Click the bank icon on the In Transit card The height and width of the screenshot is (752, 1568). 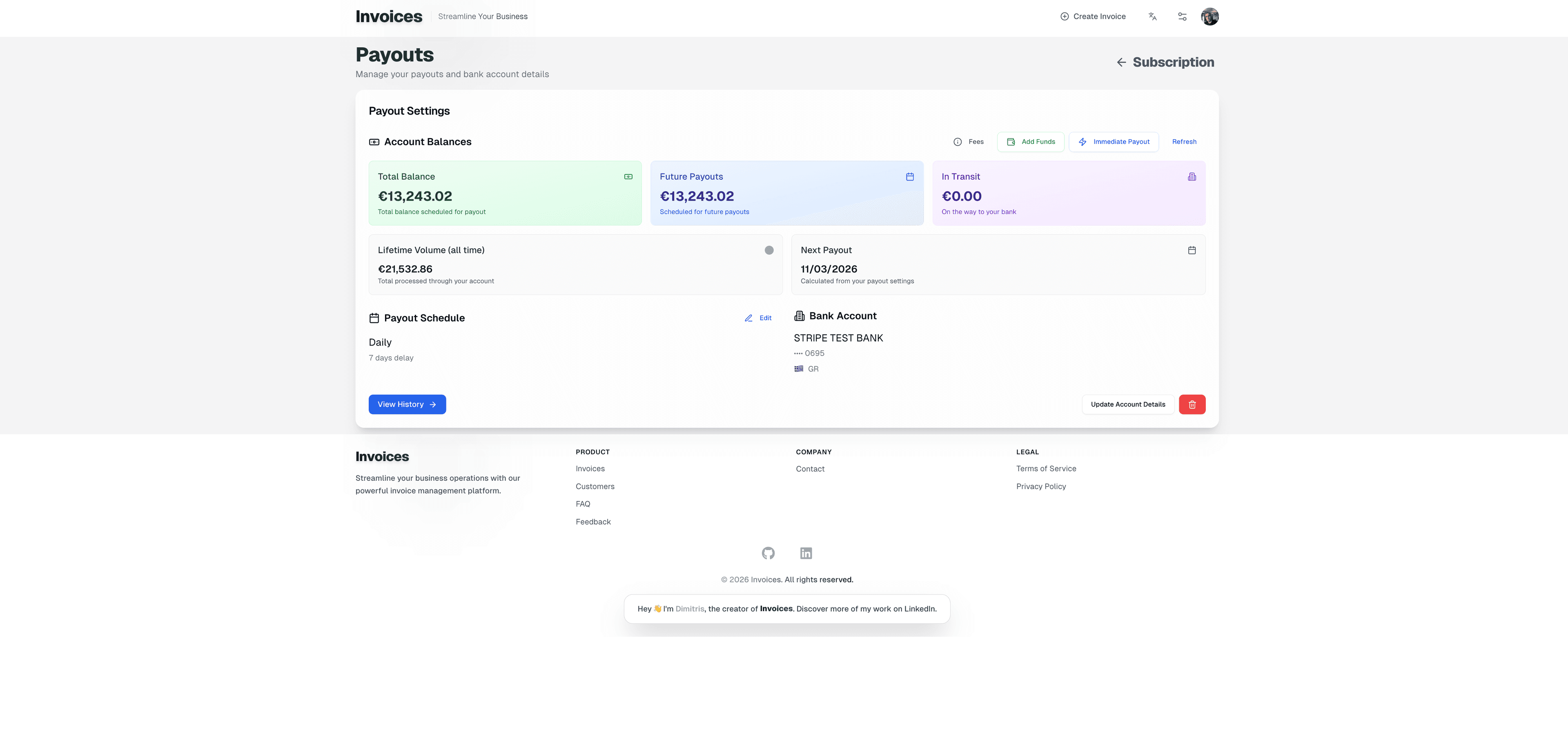point(1191,176)
